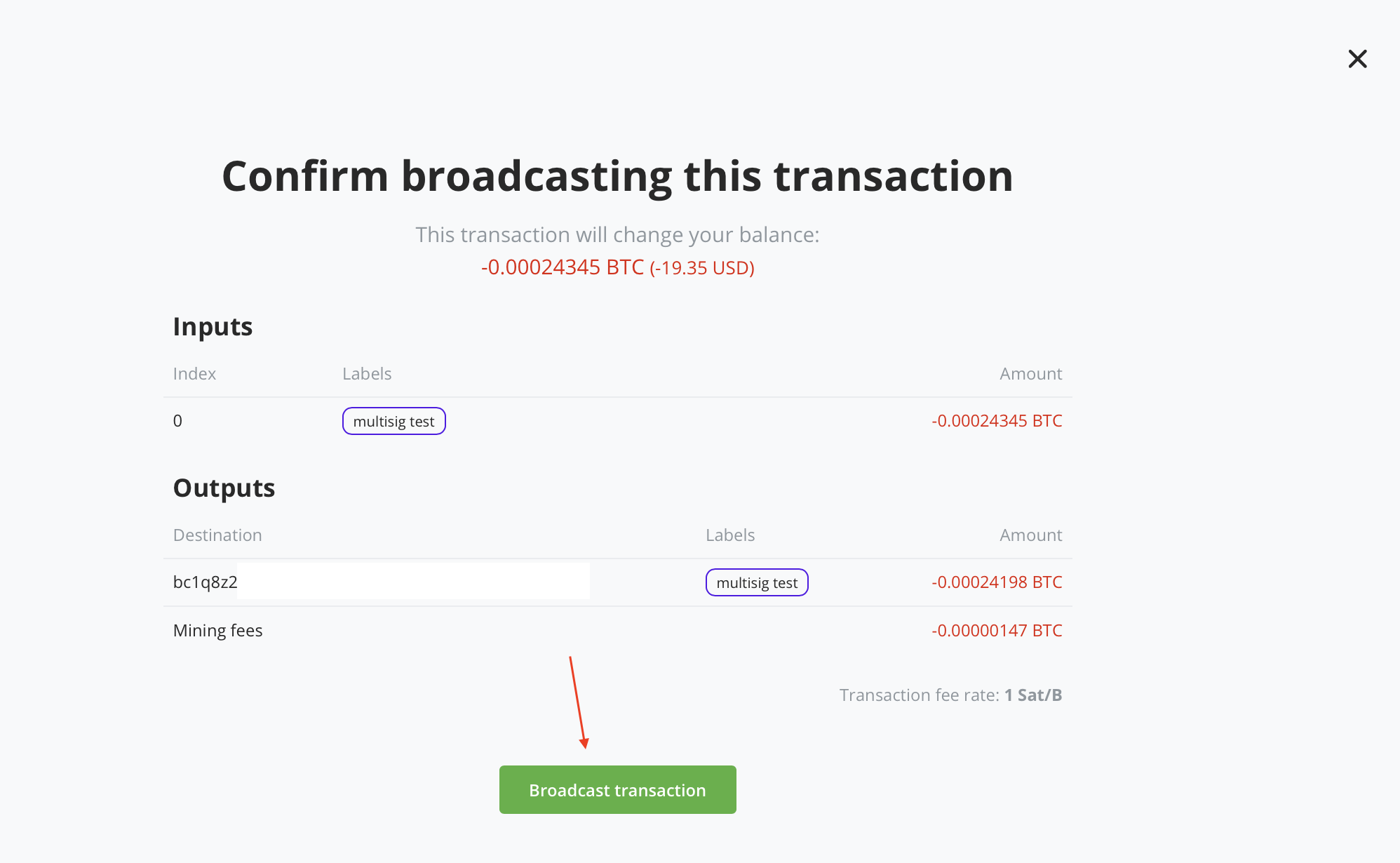Screen dimensions: 1400x863
Task: Select the multisig test label in Outputs
Action: pyautogui.click(x=757, y=582)
